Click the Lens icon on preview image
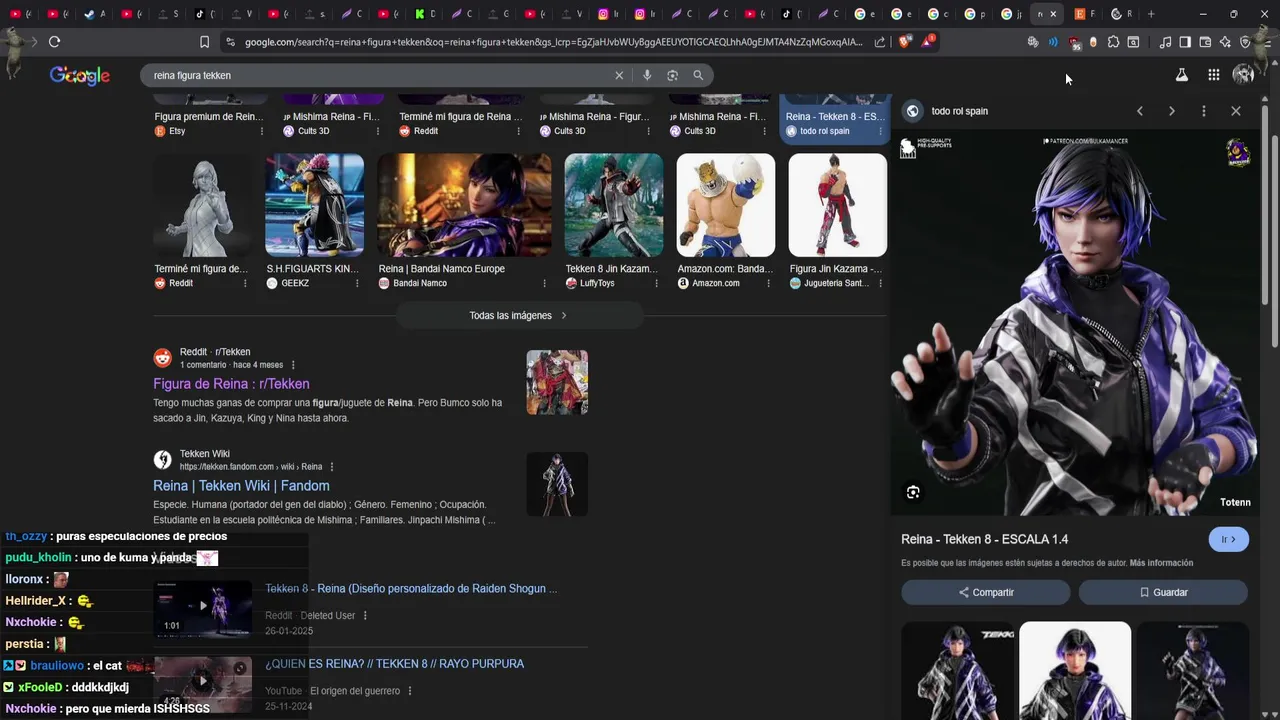 [x=913, y=492]
